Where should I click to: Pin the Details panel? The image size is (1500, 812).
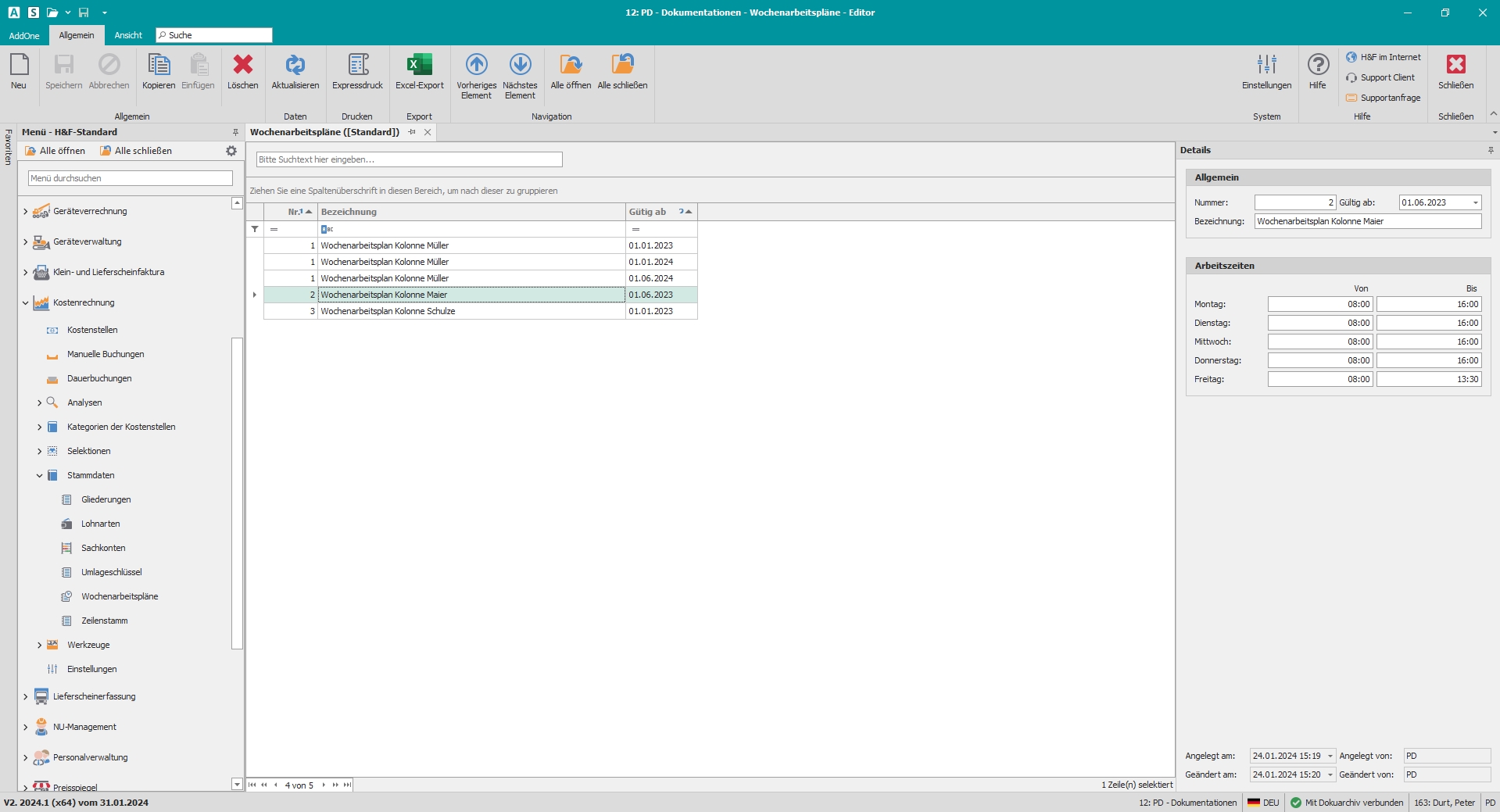(x=1491, y=150)
